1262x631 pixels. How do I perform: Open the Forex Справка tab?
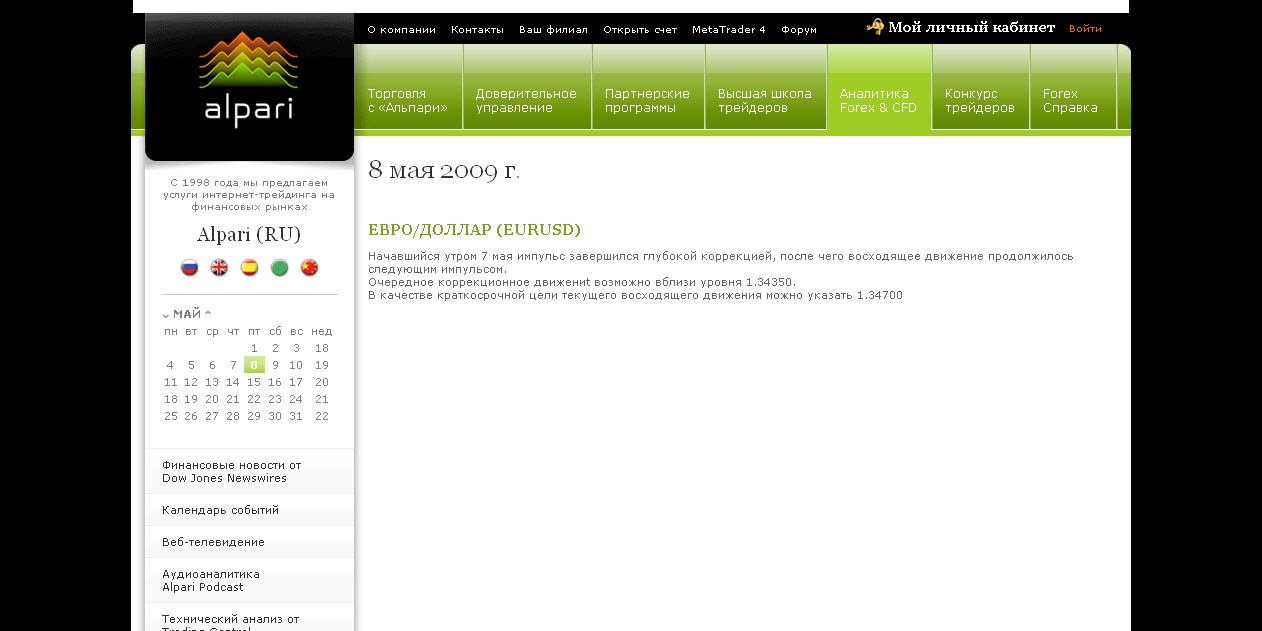(x=1072, y=100)
